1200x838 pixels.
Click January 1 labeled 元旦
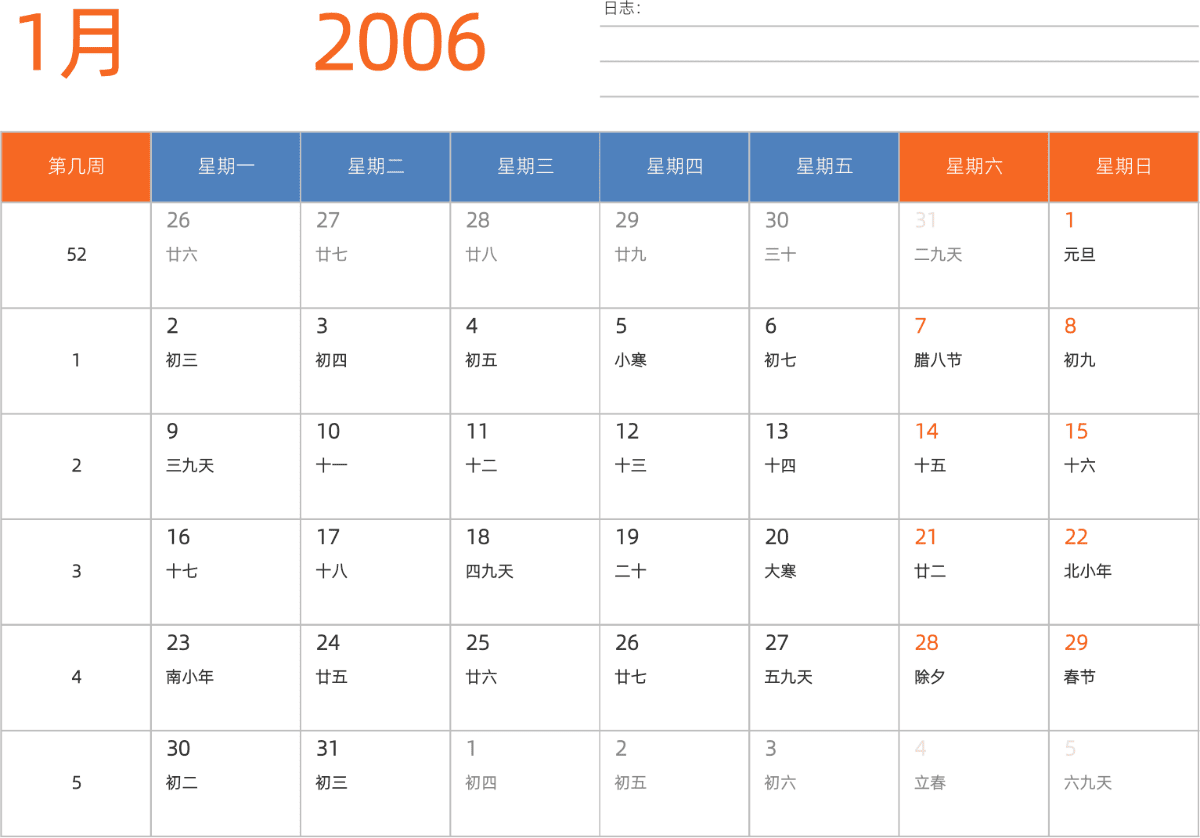click(1124, 255)
